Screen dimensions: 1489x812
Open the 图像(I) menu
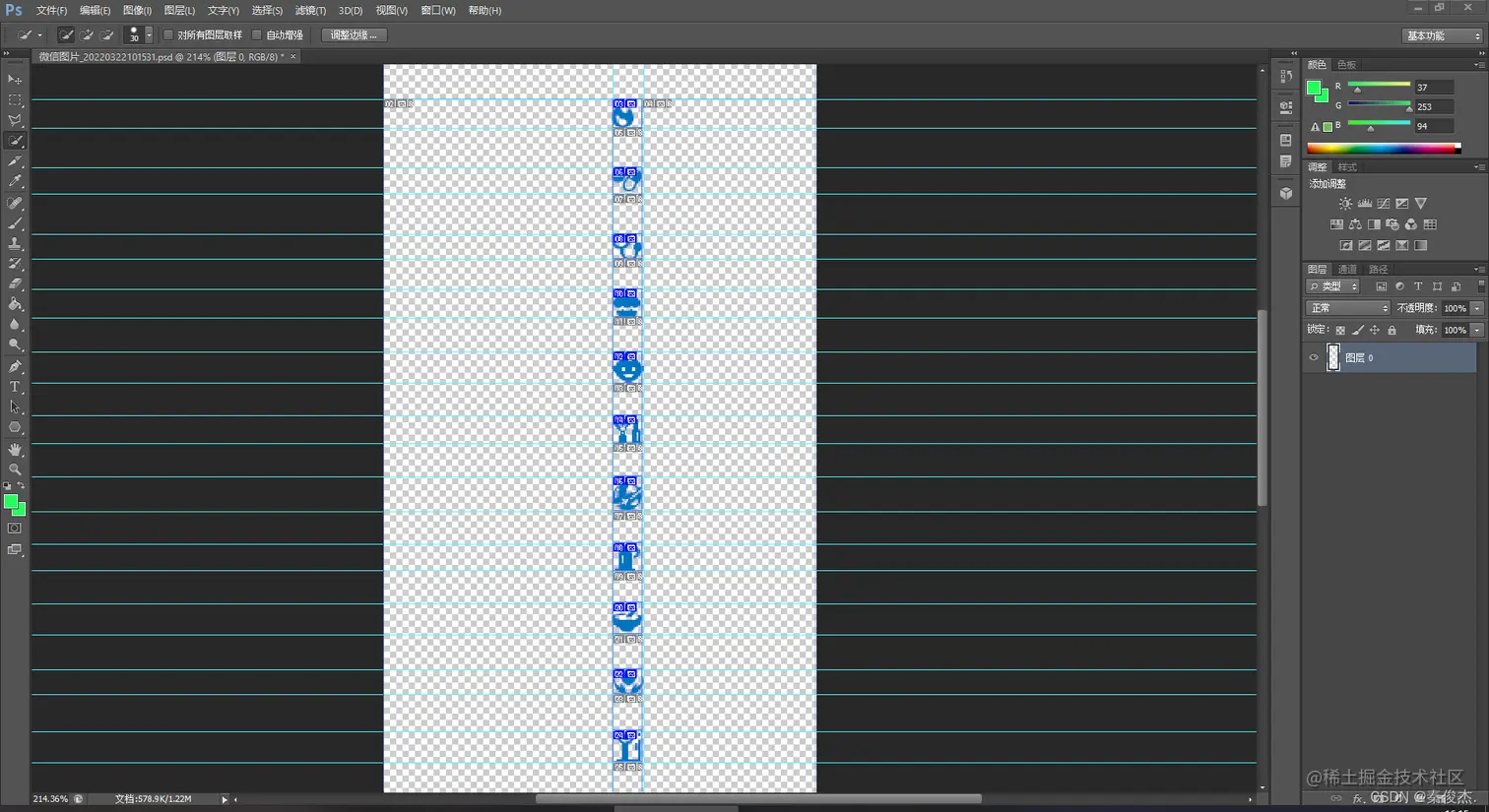pos(137,10)
